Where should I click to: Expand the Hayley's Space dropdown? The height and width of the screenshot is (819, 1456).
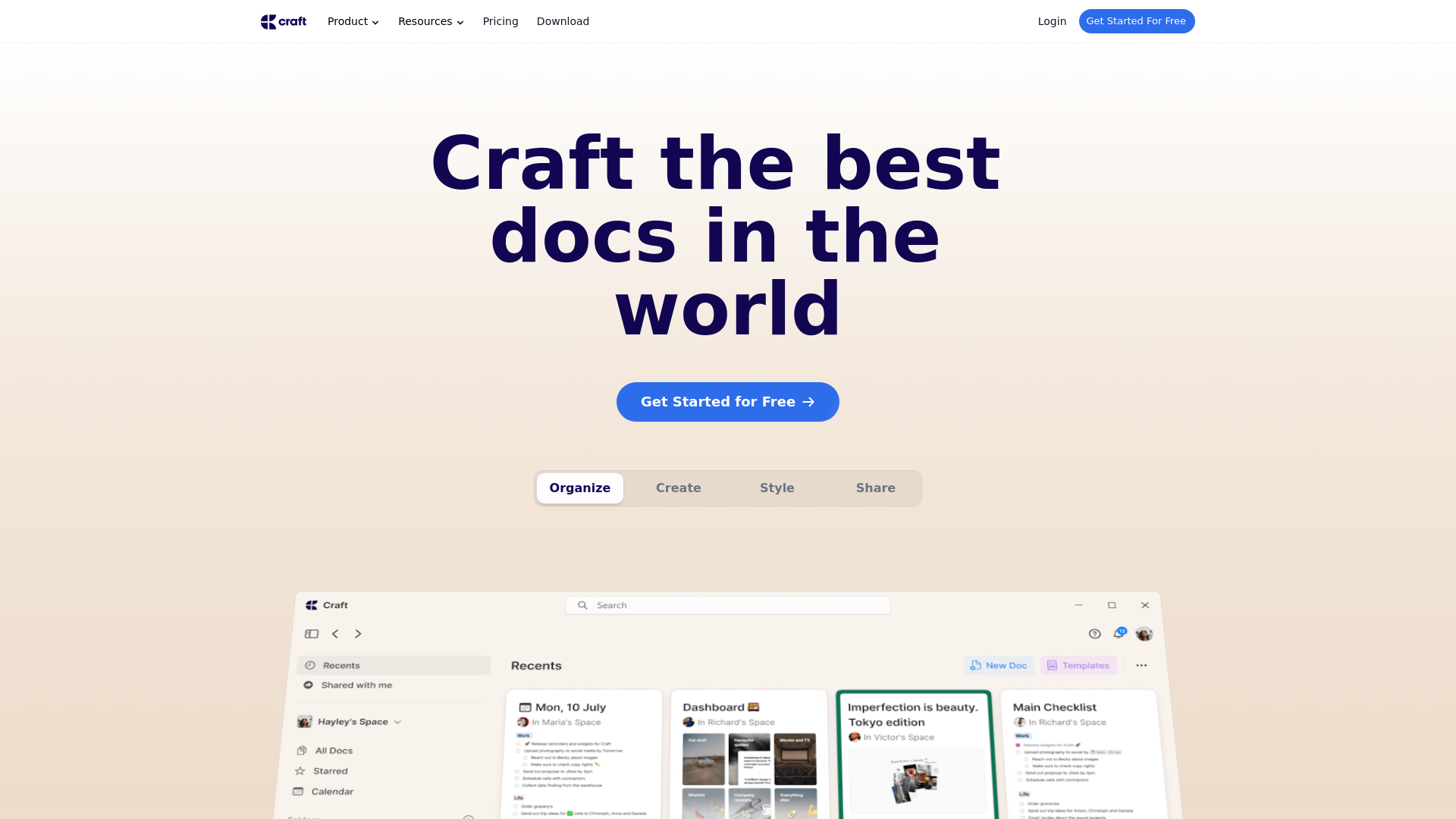point(350,722)
